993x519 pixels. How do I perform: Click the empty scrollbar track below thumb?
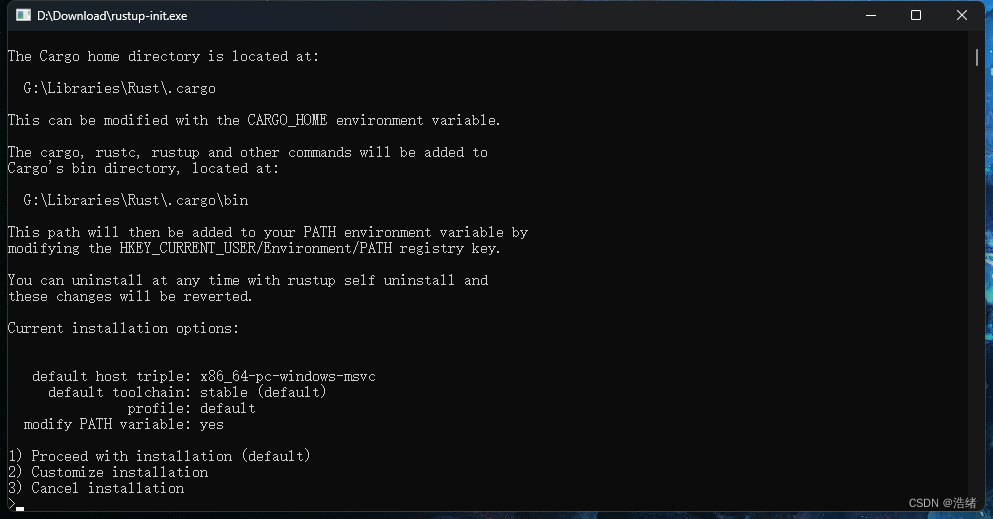(x=977, y=300)
